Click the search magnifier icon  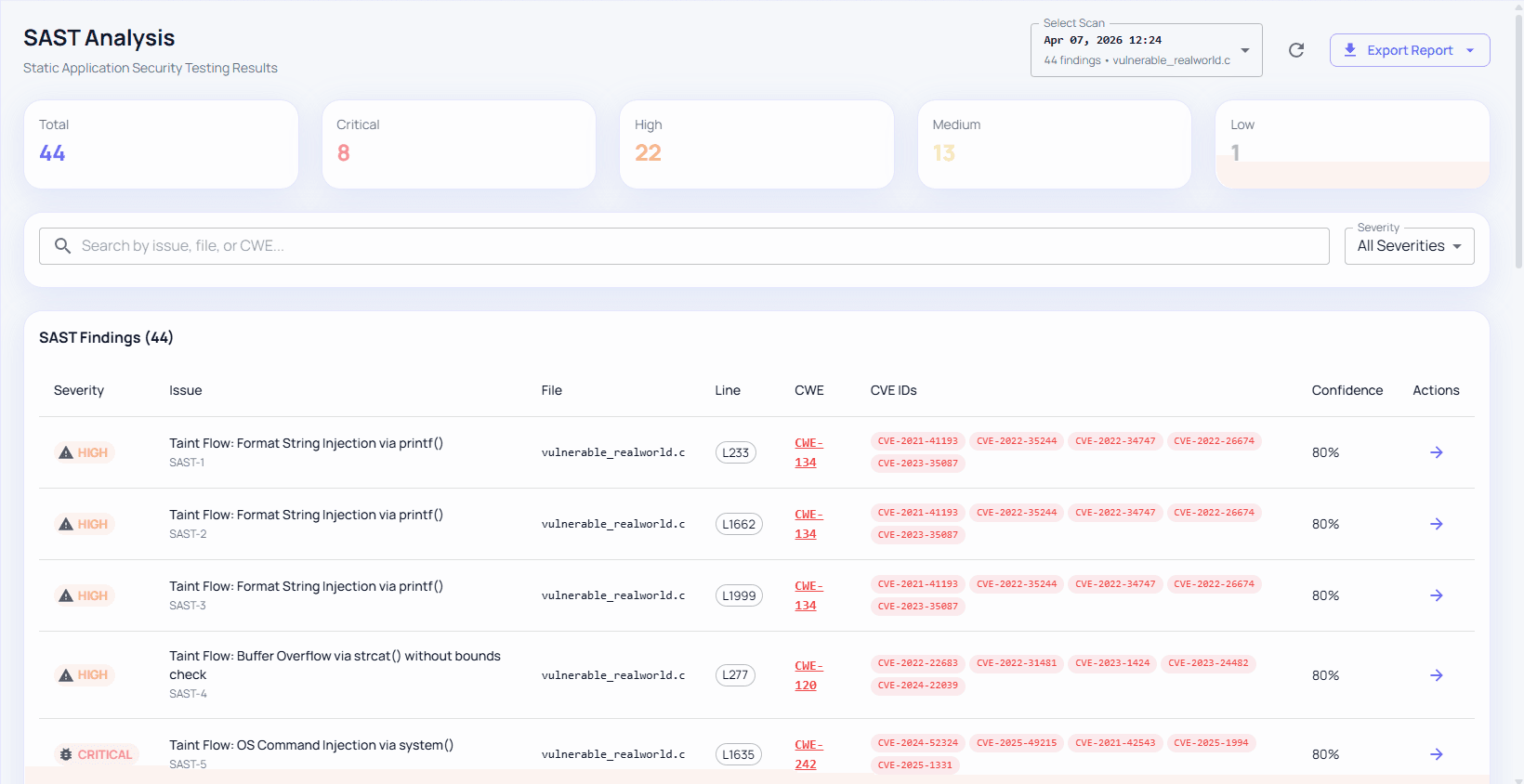tap(62, 246)
